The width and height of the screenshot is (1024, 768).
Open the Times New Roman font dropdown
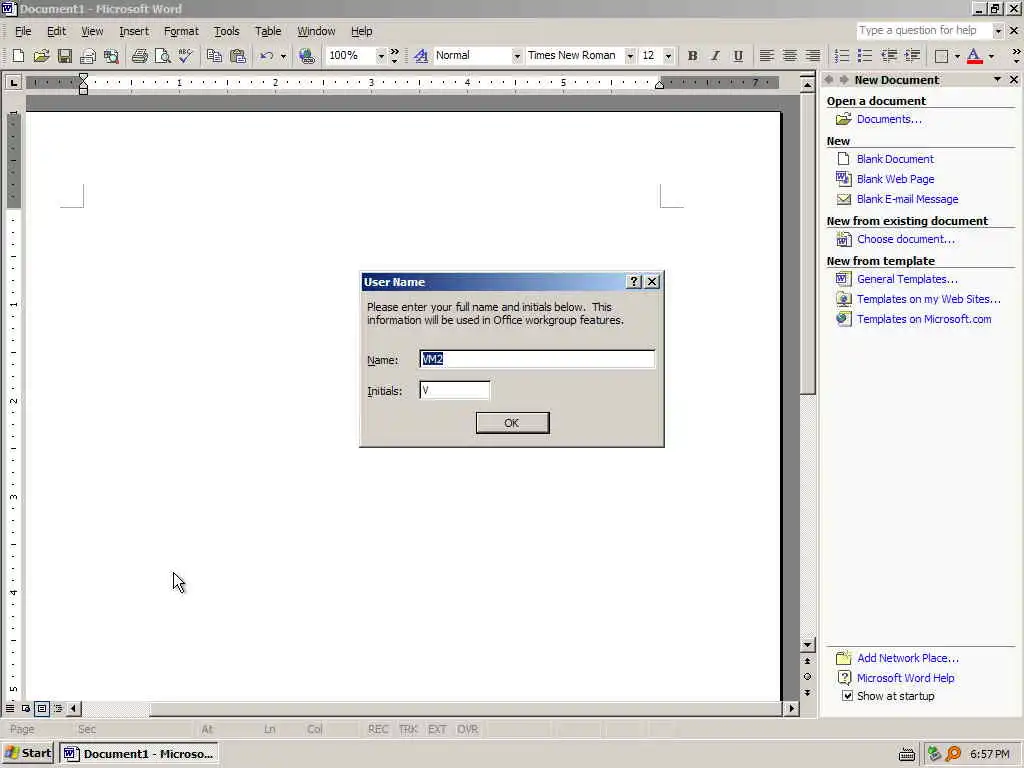click(630, 56)
